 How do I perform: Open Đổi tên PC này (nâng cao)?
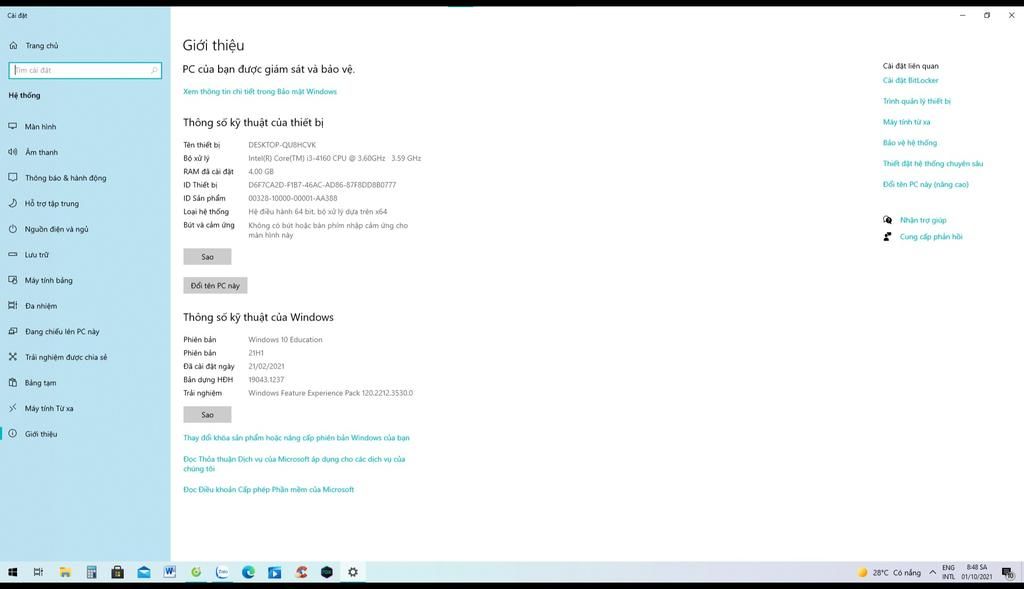[x=925, y=184]
